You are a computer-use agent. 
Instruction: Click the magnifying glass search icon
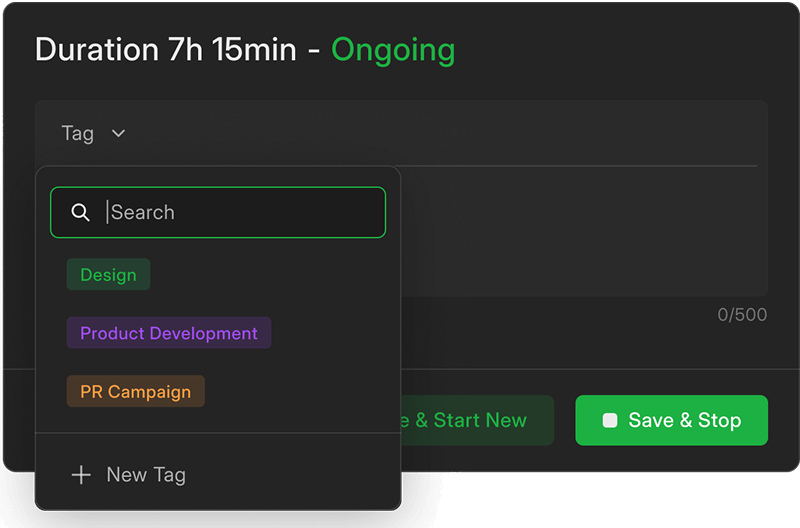point(81,213)
